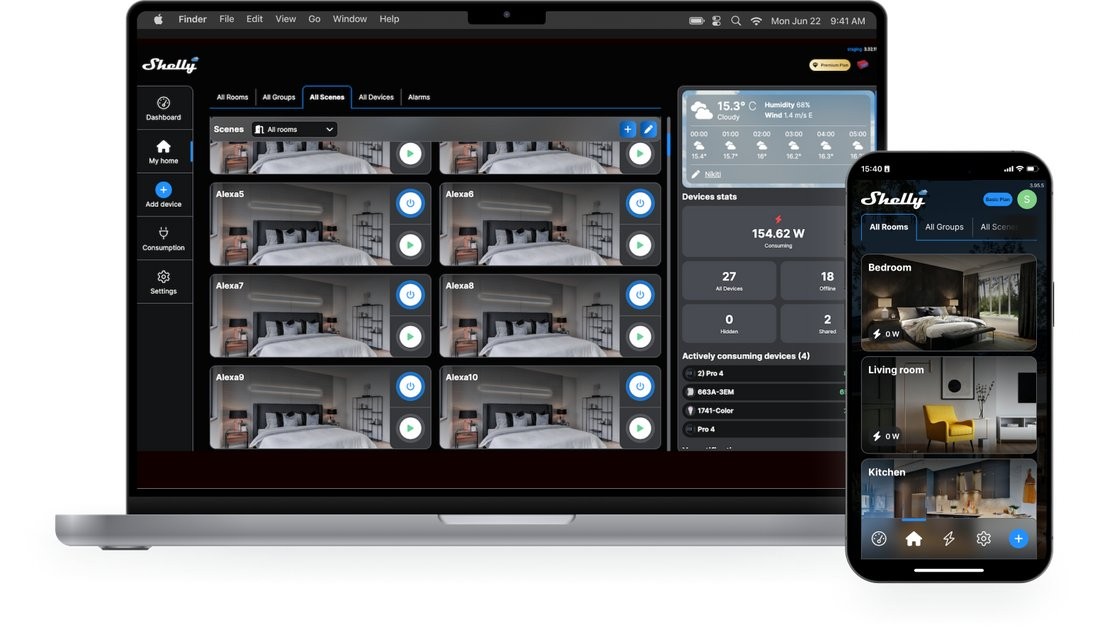Image resolution: width=1100 pixels, height=639 pixels.
Task: Open the Apple menu
Action: click(x=159, y=20)
